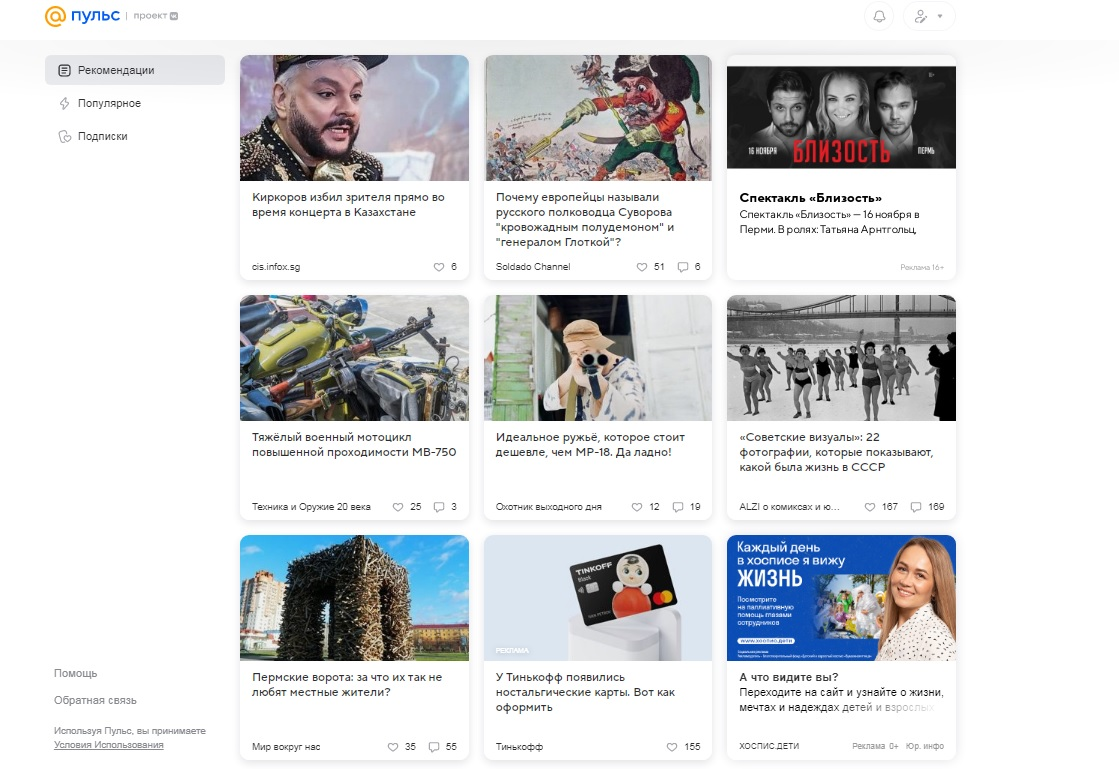Click the Популярное lightning icon
1119x769 pixels.
tap(64, 103)
